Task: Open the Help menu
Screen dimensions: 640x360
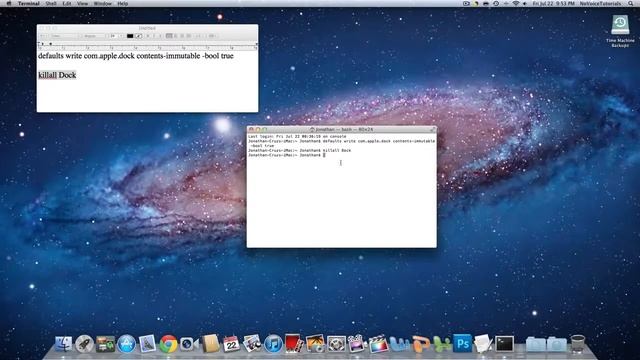Action: click(x=123, y=3)
